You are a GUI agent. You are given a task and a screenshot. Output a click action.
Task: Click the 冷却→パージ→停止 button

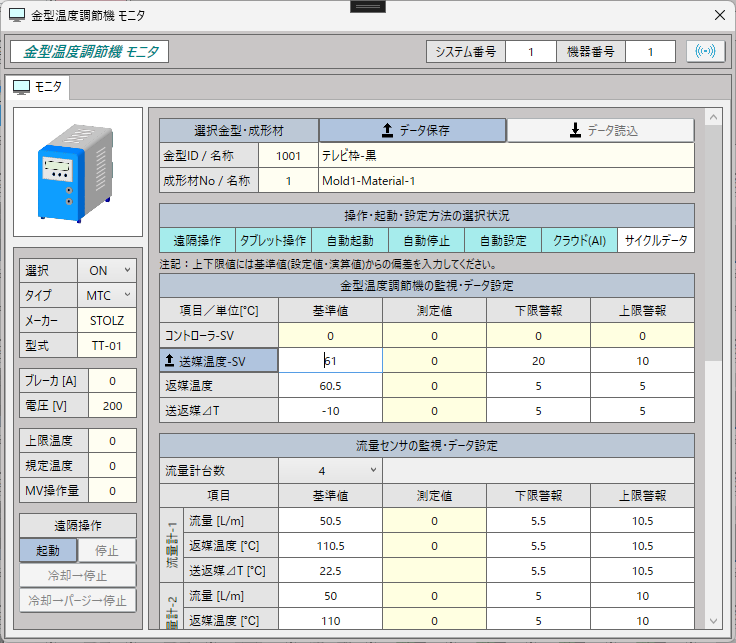tap(77, 600)
